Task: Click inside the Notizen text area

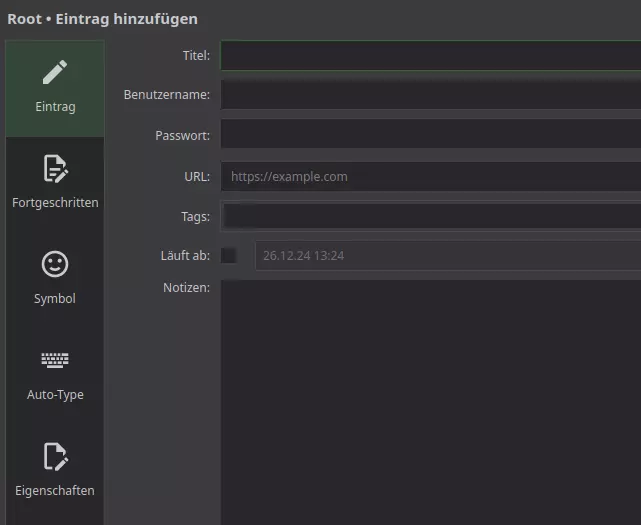Action: [431, 402]
